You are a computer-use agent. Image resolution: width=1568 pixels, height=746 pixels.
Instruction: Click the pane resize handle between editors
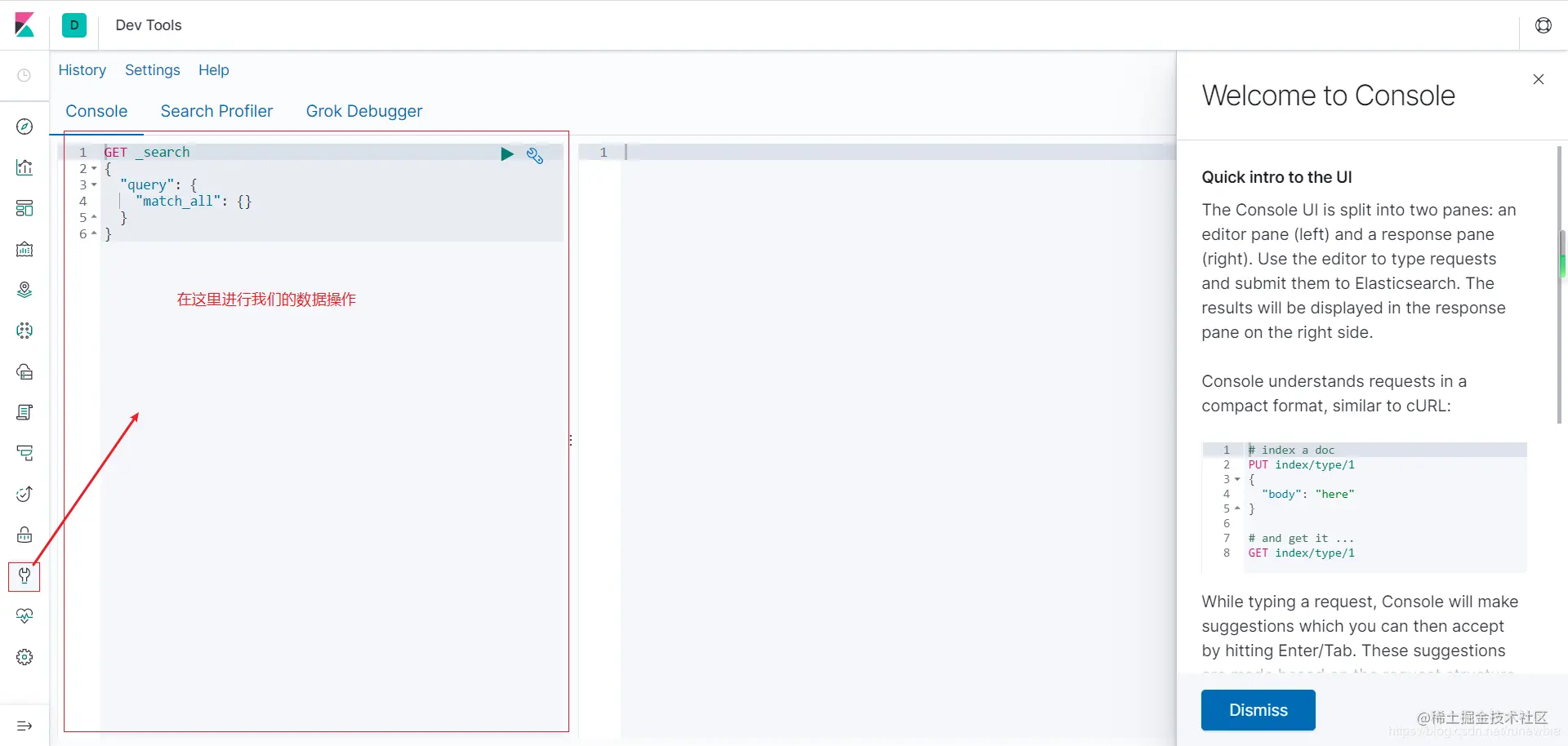pyautogui.click(x=570, y=440)
